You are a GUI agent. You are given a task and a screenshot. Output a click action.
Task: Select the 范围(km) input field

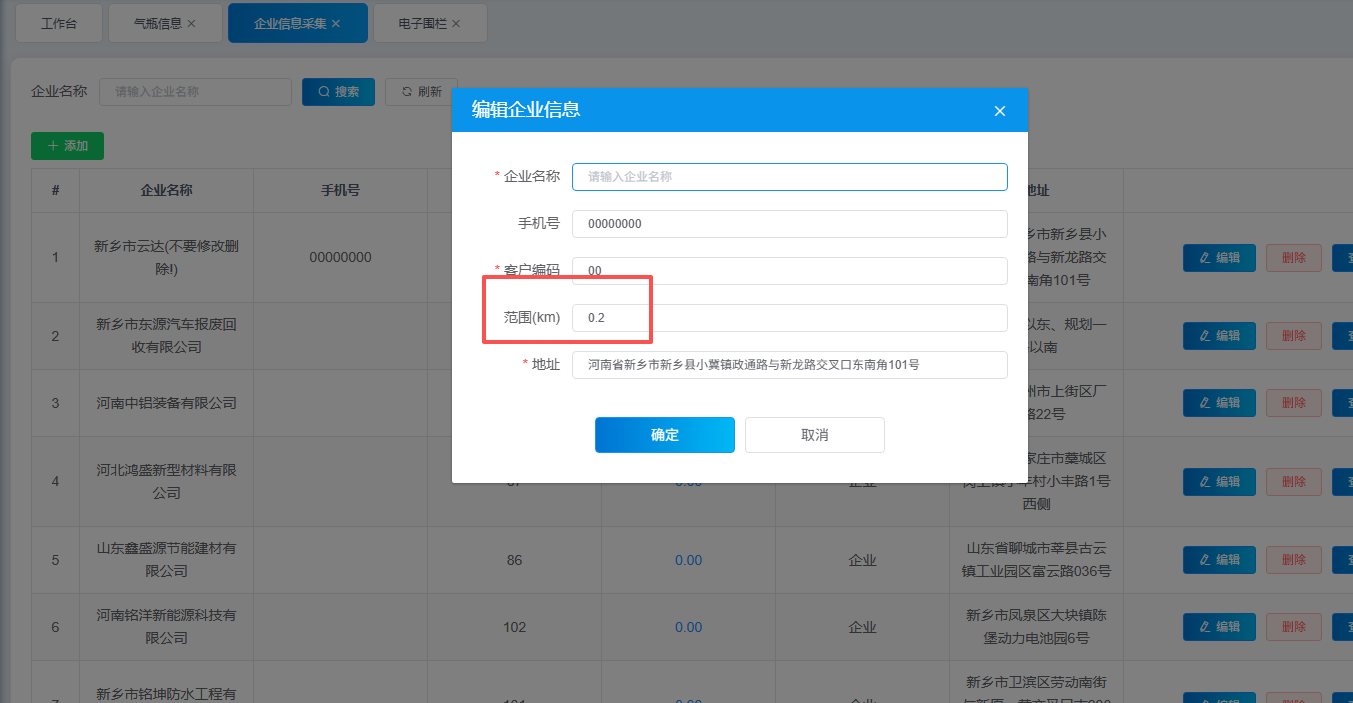(x=789, y=318)
